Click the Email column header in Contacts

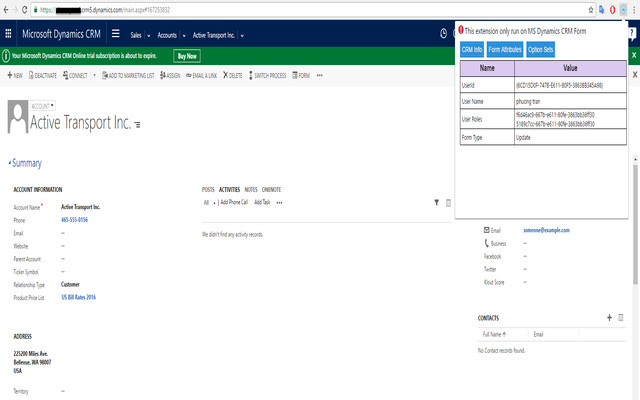(538, 334)
